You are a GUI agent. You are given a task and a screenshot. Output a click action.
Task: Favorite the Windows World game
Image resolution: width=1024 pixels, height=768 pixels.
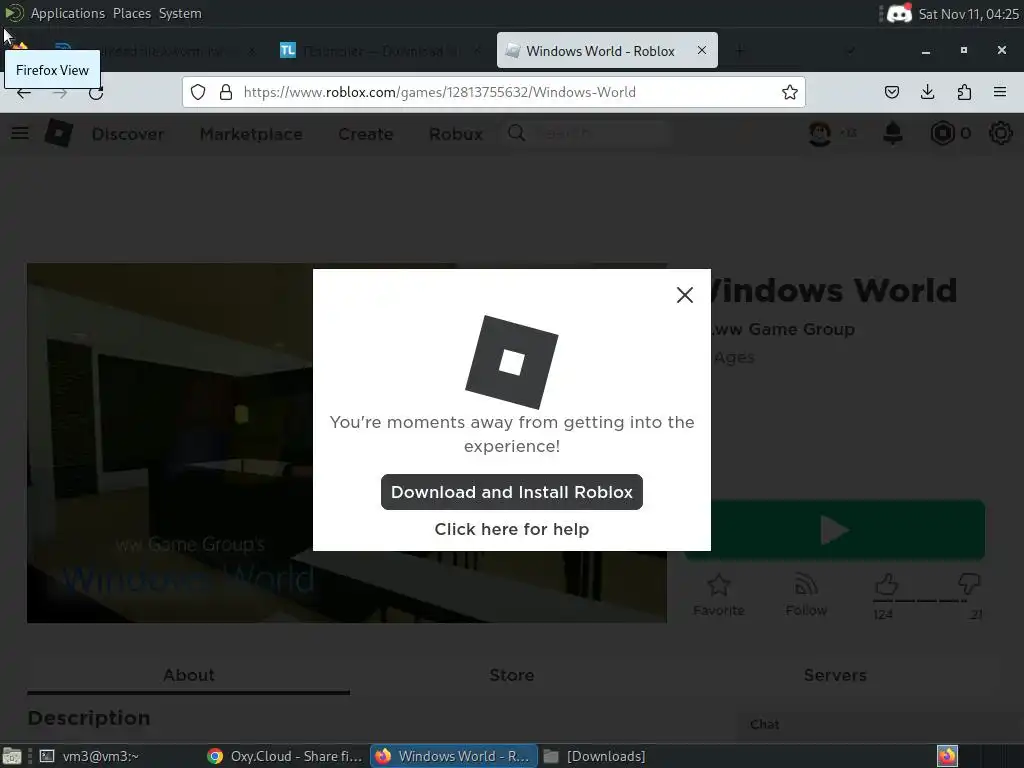[x=718, y=595]
